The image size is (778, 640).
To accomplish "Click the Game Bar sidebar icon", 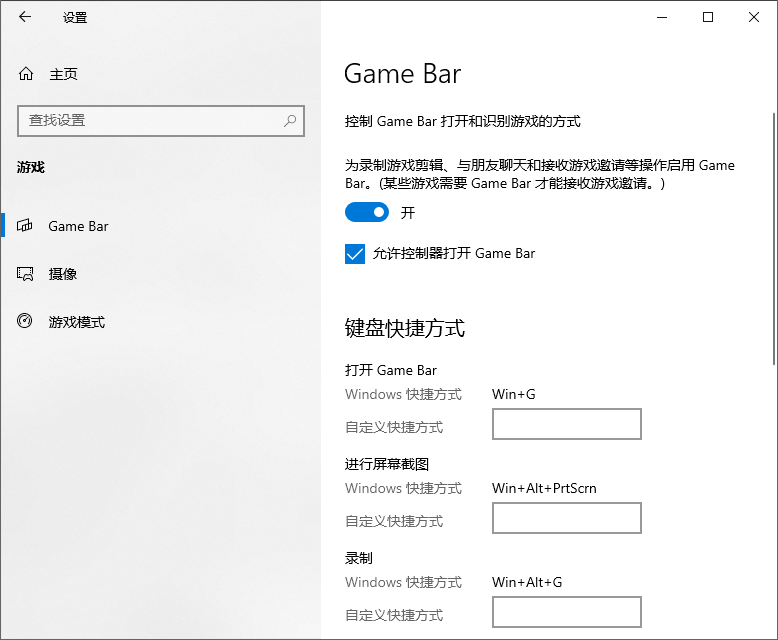I will pyautogui.click(x=24, y=226).
